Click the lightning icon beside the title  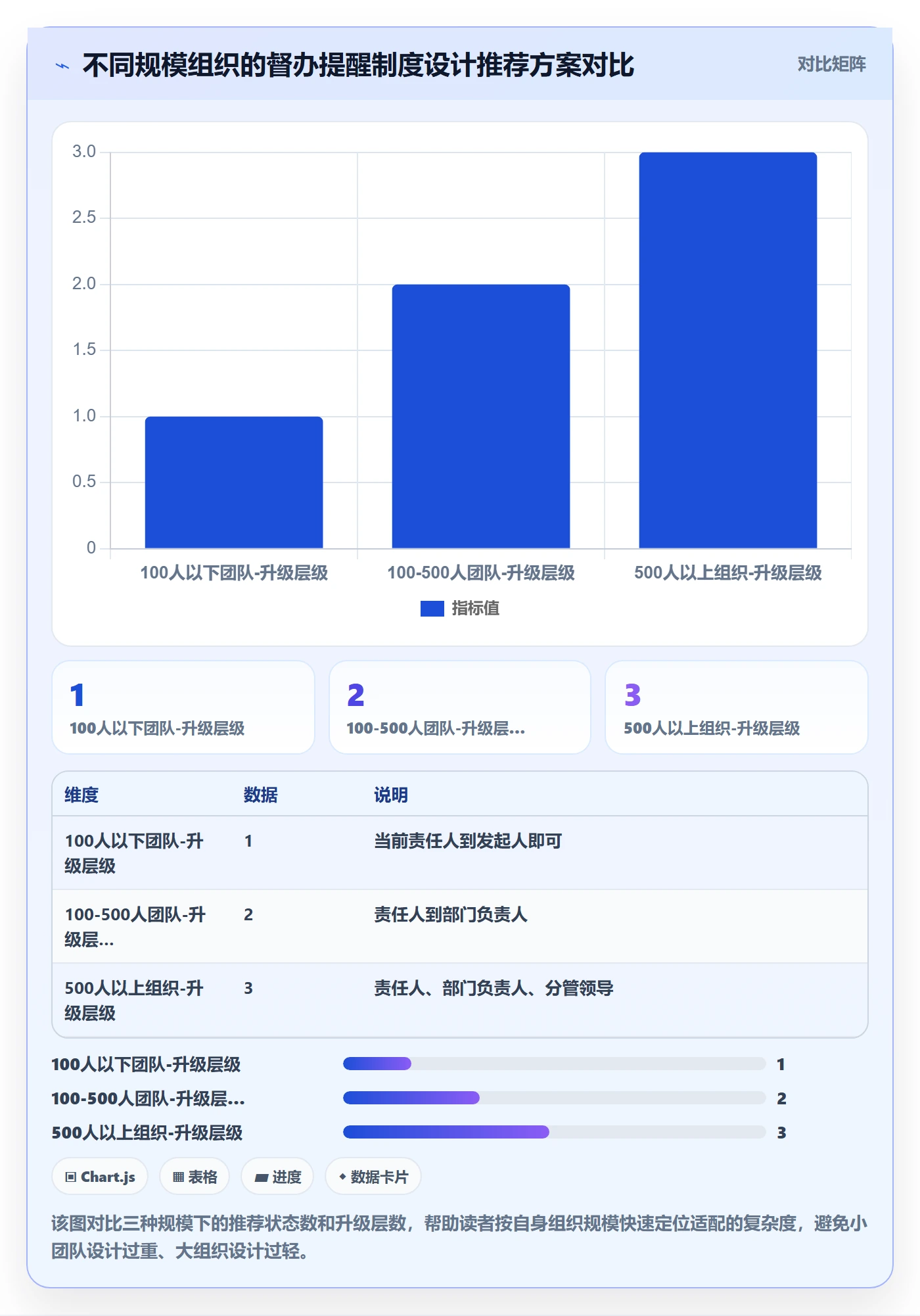point(62,66)
